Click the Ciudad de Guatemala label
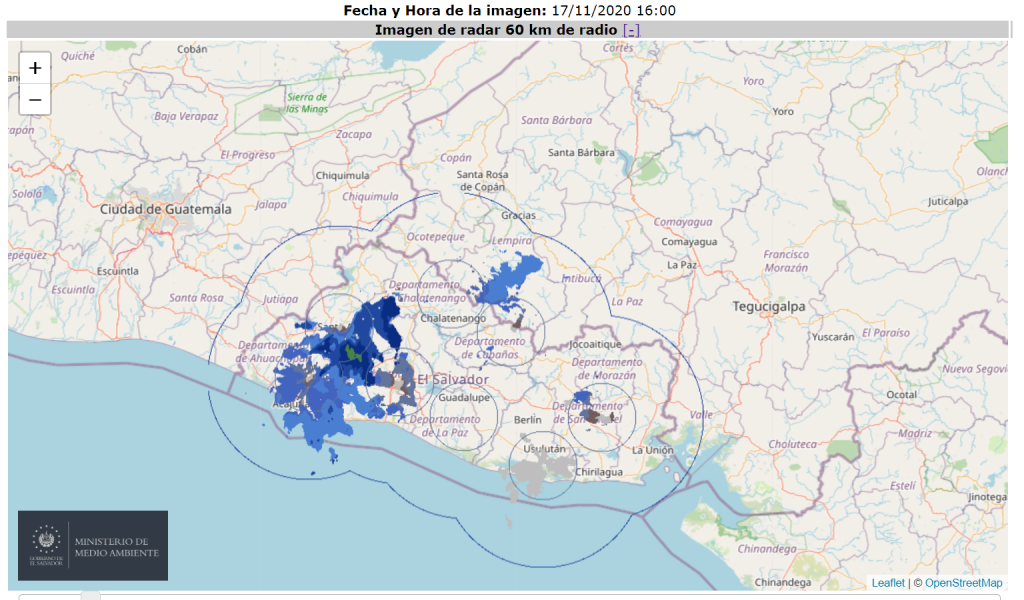1024x600 pixels. click(x=165, y=209)
